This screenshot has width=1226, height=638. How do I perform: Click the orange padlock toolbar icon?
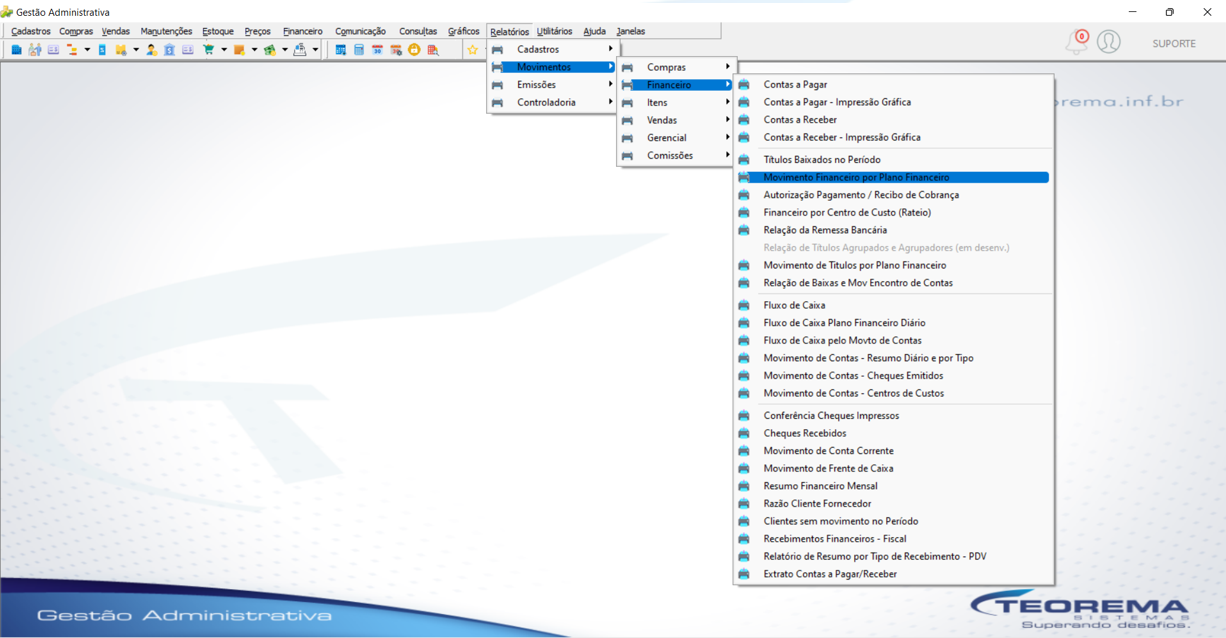click(414, 49)
